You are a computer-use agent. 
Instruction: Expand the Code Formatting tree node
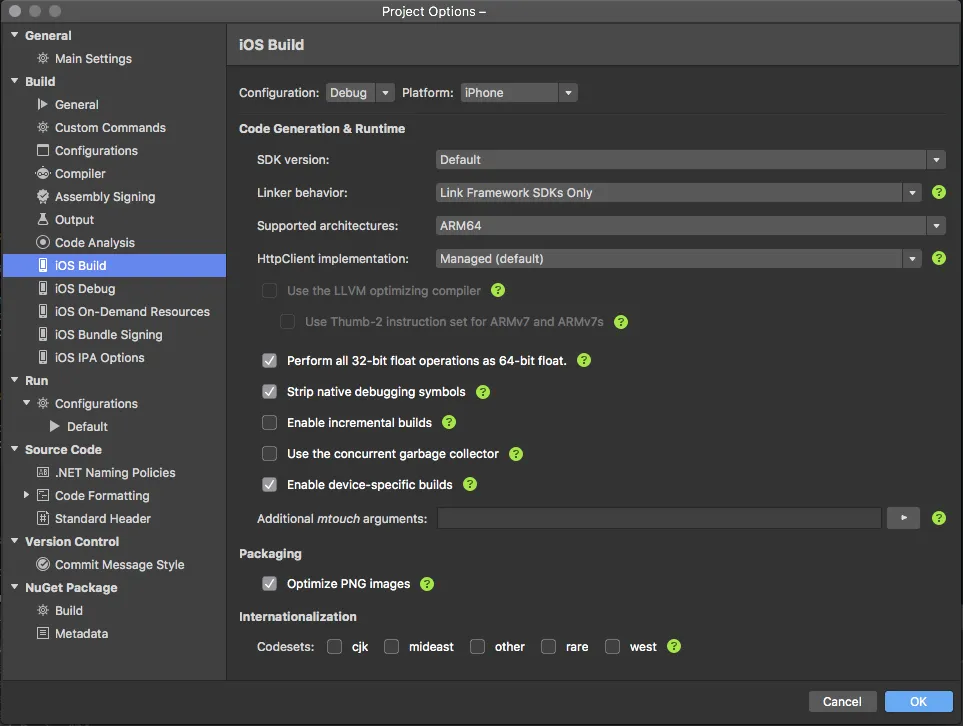(x=27, y=496)
